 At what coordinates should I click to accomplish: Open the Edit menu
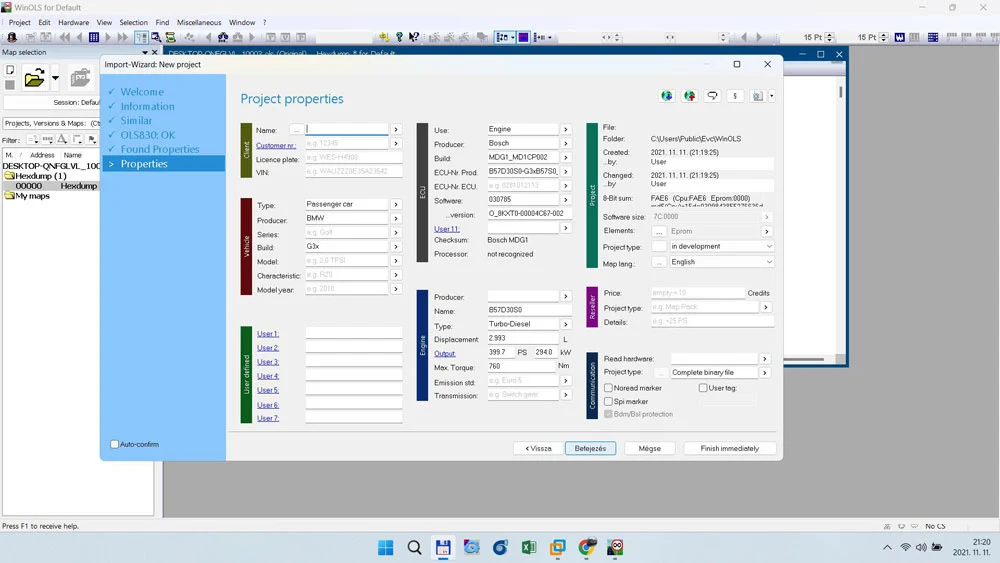[x=44, y=22]
